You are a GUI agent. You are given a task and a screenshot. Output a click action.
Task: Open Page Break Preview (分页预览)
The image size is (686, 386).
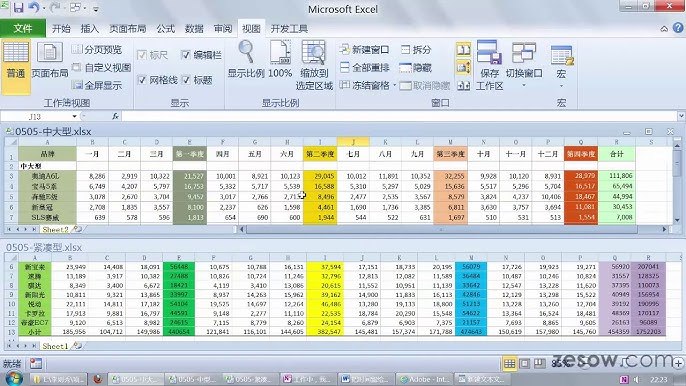[97, 49]
